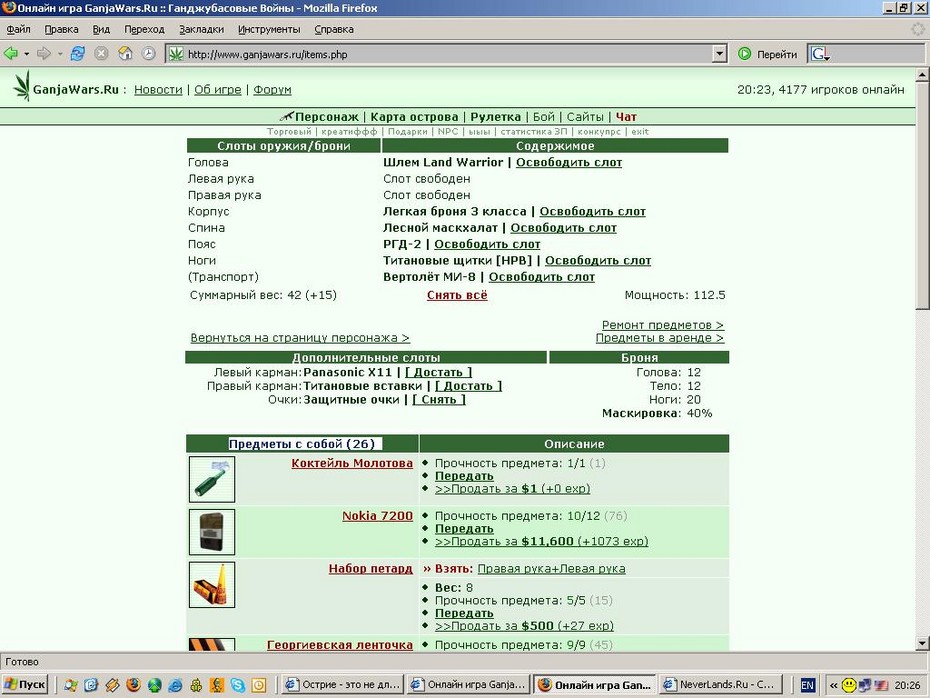This screenshot has width=930, height=698.
Task: Click Освободить слот for Шлем Land Warrior
Action: click(x=569, y=162)
